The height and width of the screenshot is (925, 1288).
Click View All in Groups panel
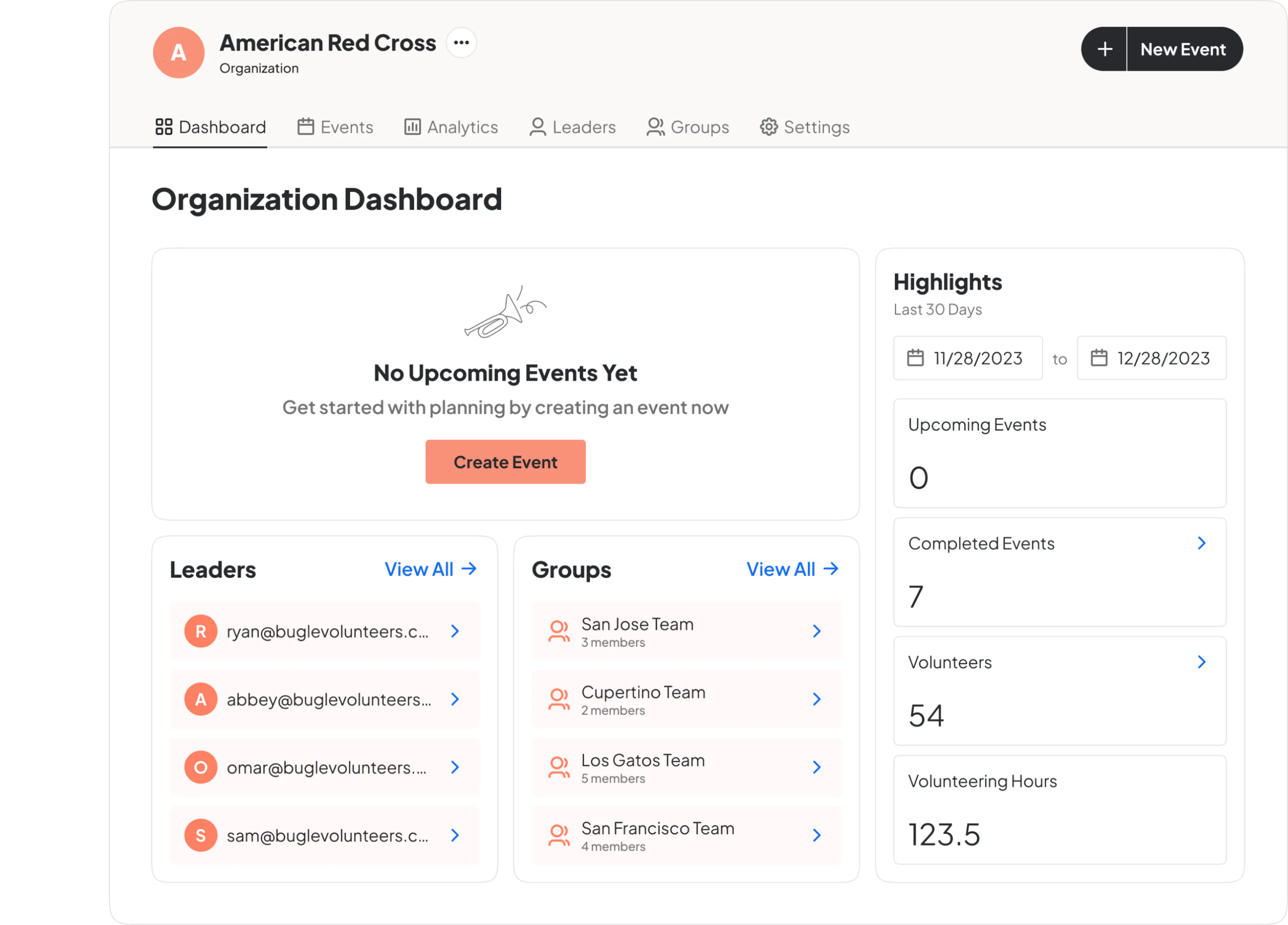pos(793,570)
